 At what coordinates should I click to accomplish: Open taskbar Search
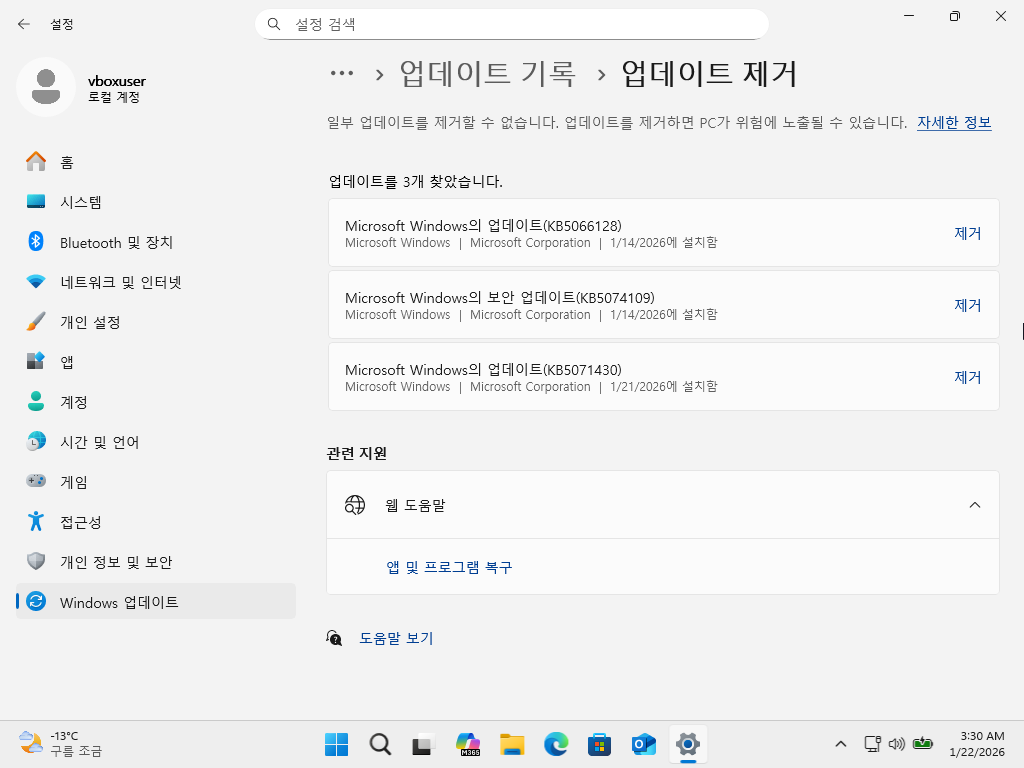[380, 744]
